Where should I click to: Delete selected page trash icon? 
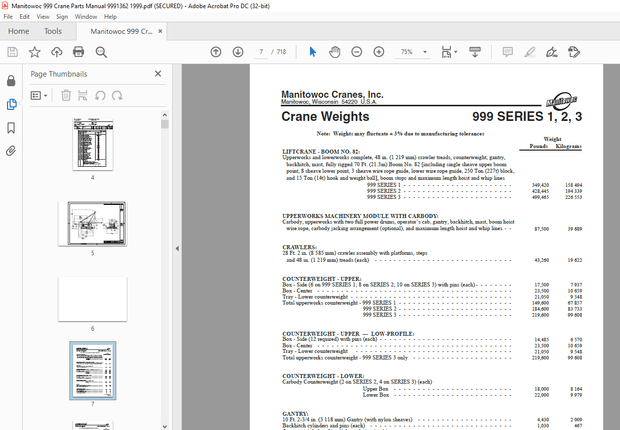(66, 95)
